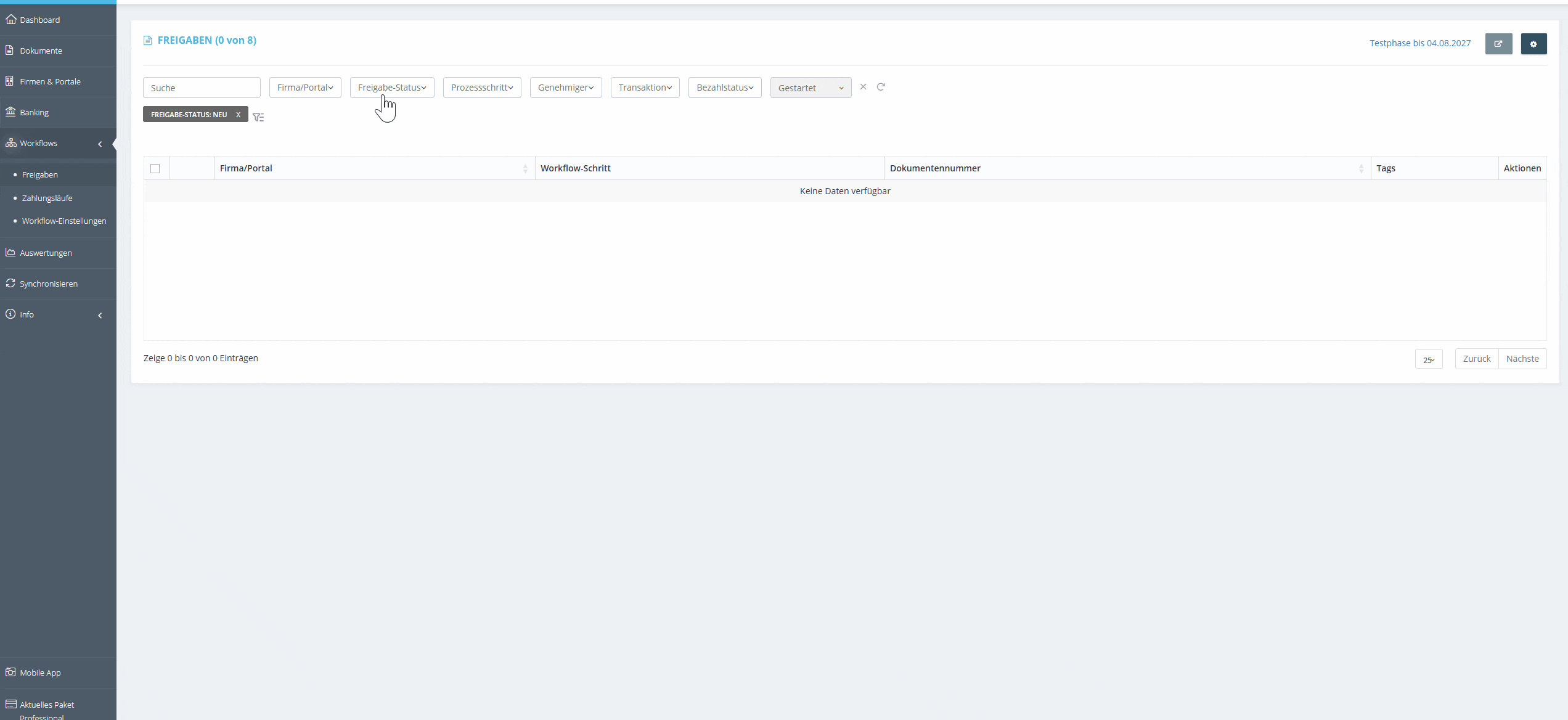Open the Prozessschritt filter dropdown
Image resolution: width=1568 pixels, height=720 pixels.
482,88
